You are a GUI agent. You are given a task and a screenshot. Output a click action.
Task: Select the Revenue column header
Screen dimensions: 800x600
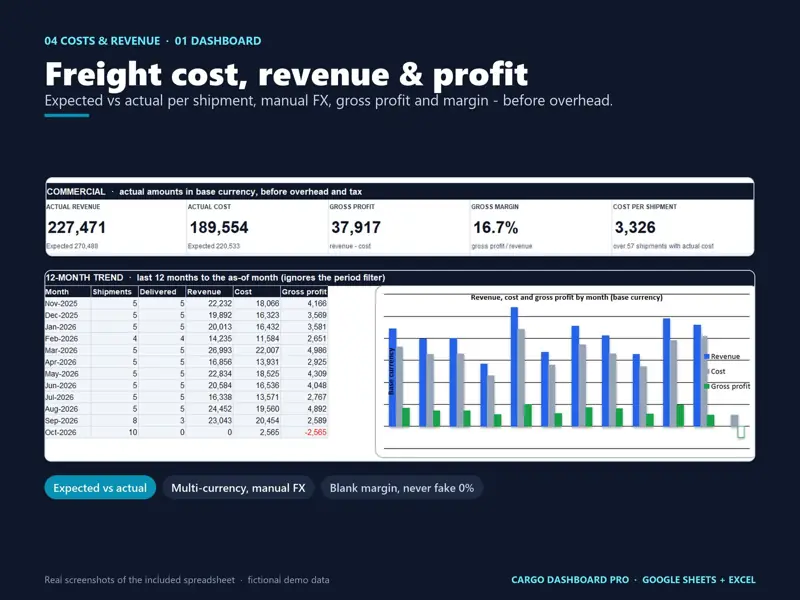pos(209,292)
